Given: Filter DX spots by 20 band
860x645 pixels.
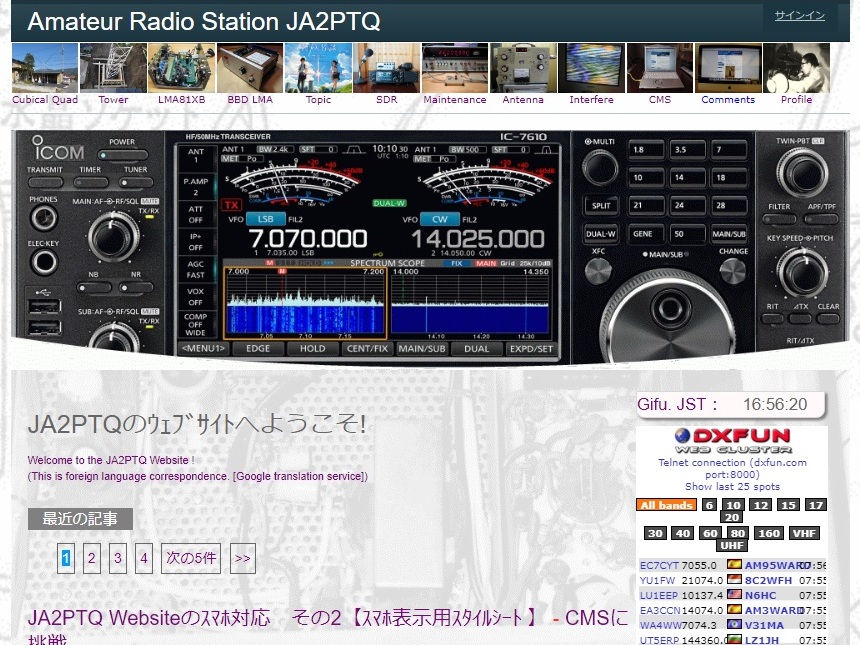Looking at the screenshot, I should coord(732,517).
